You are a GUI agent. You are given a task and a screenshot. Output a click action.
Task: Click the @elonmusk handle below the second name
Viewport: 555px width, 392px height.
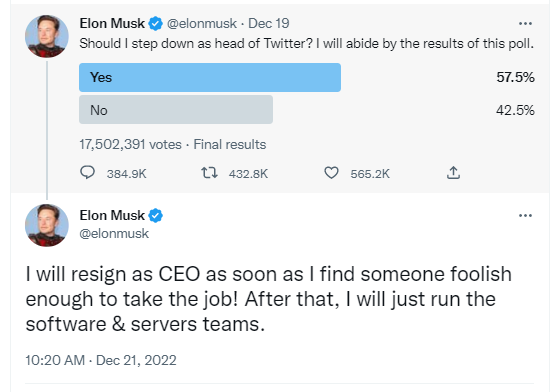click(114, 234)
